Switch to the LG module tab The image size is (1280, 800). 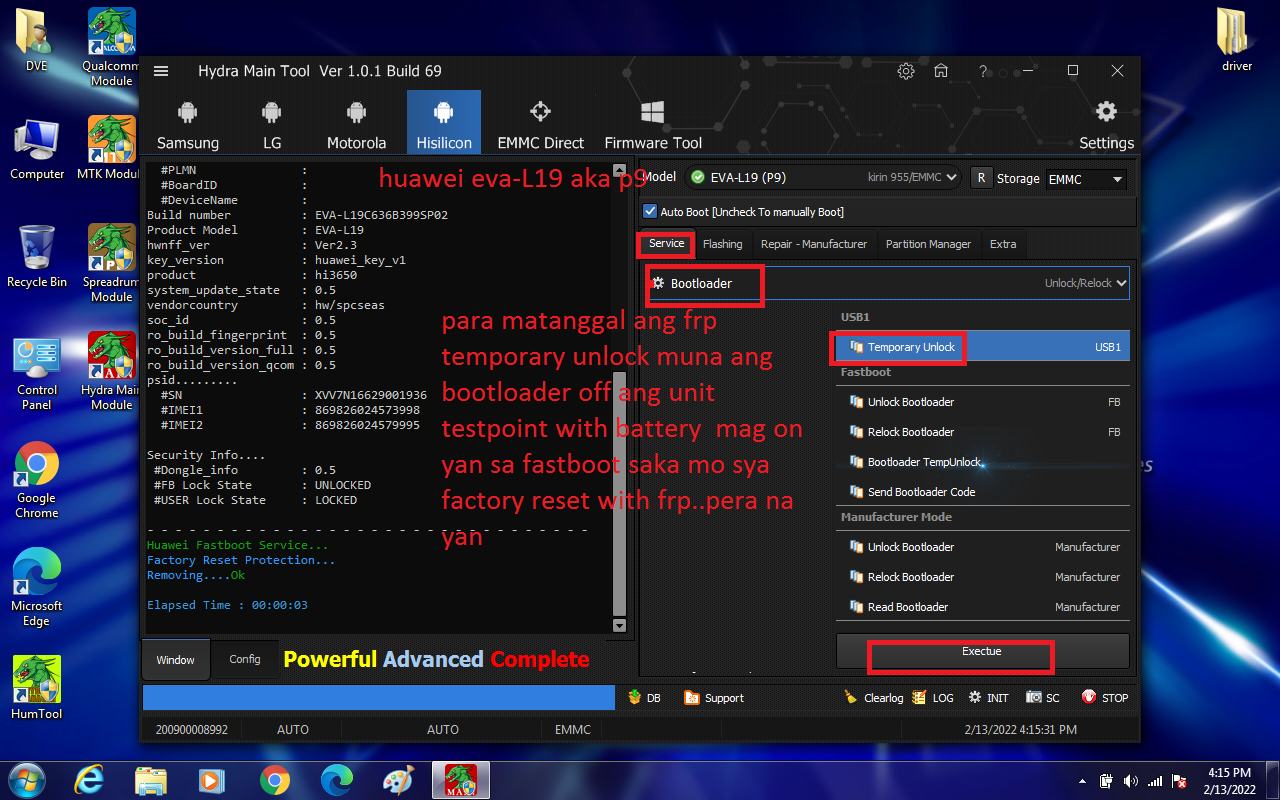(272, 123)
